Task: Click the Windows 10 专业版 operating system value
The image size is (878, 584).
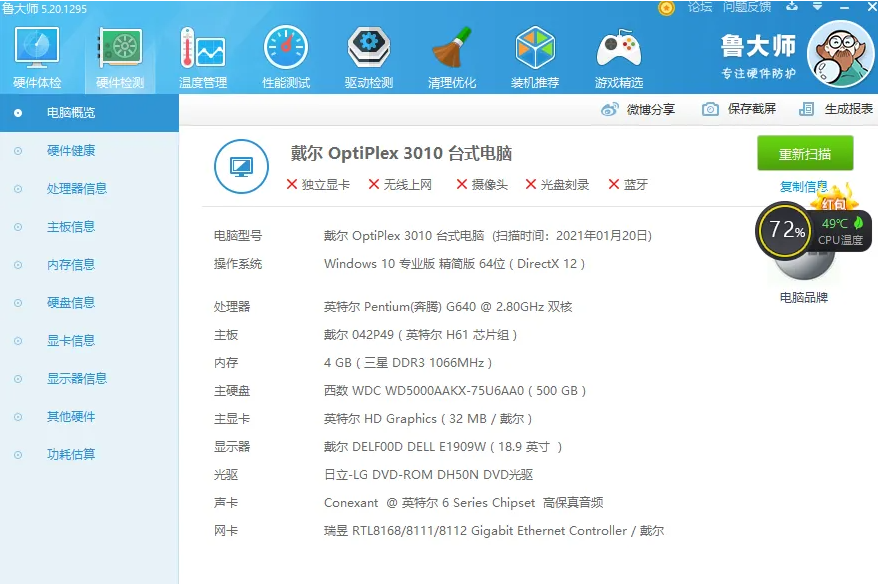Action: (454, 264)
